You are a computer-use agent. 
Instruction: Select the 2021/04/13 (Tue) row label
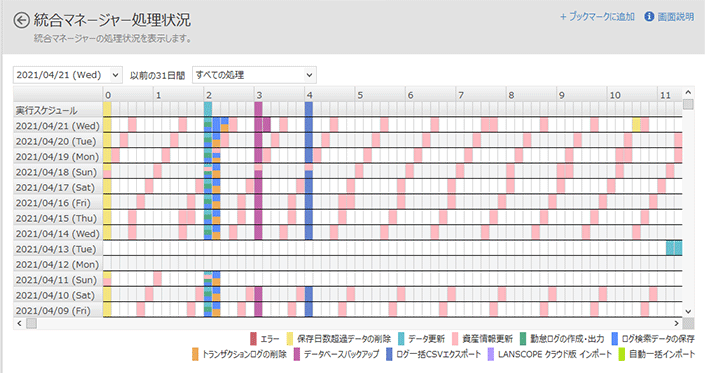point(58,249)
